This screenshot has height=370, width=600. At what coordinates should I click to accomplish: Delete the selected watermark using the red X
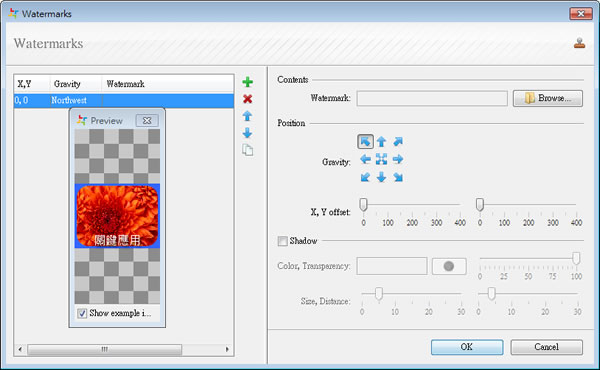point(248,99)
